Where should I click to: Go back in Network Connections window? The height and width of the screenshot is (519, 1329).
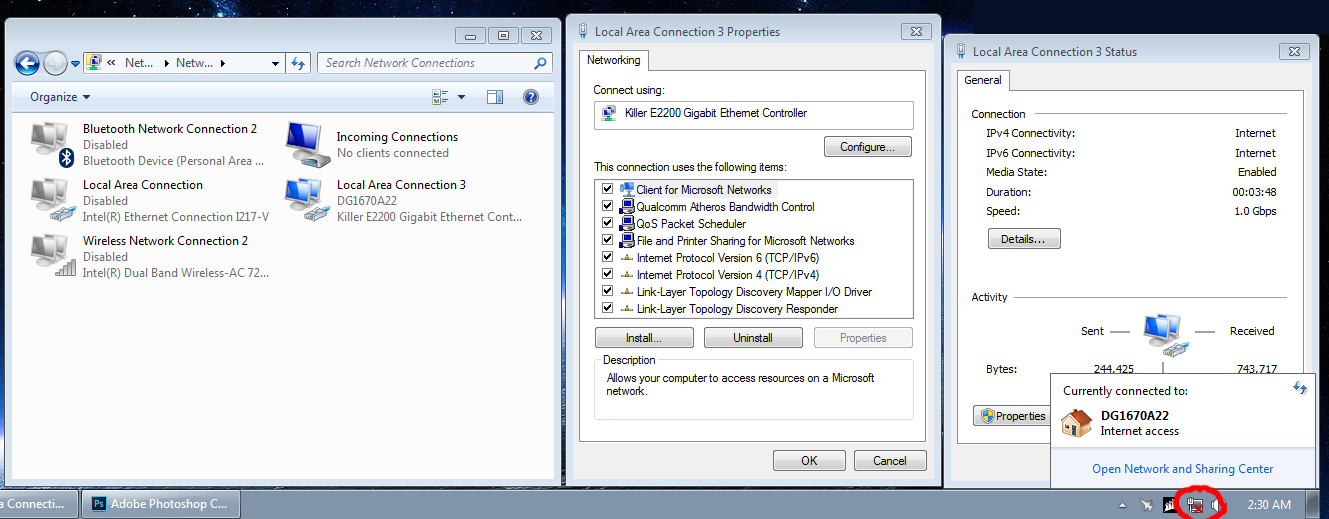[x=27, y=63]
